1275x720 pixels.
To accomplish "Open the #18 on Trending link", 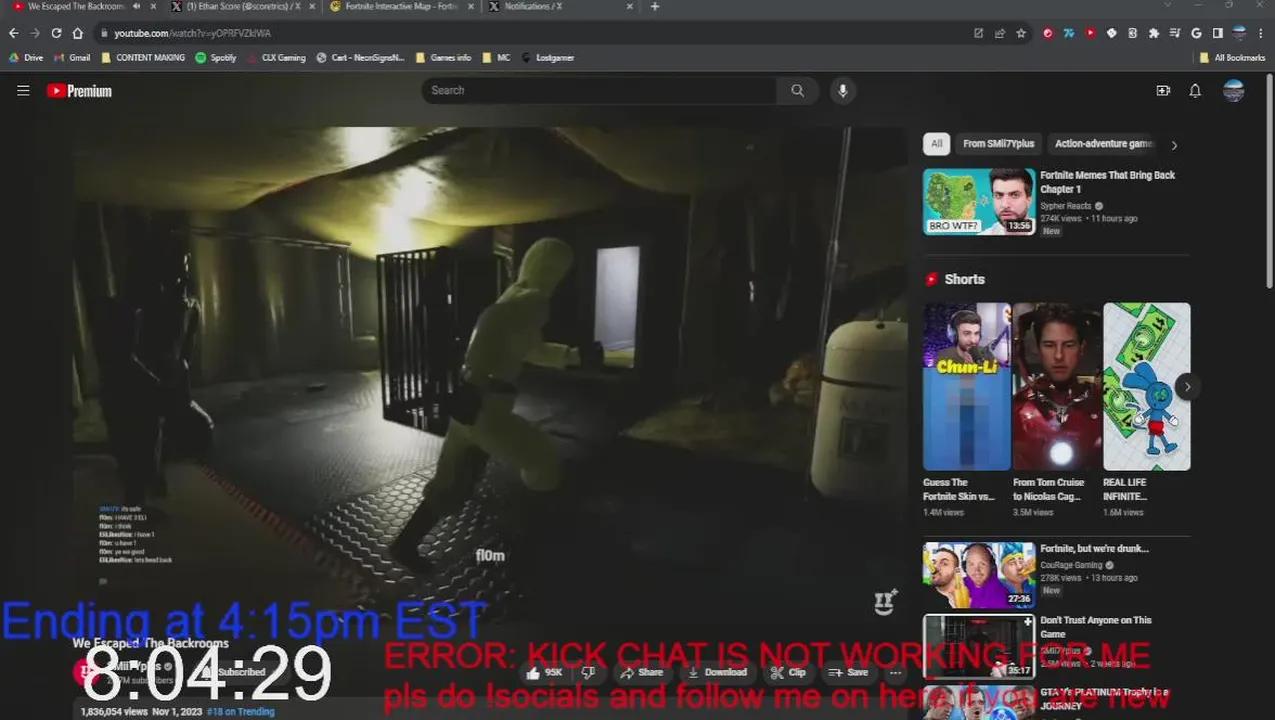I will click(x=240, y=712).
